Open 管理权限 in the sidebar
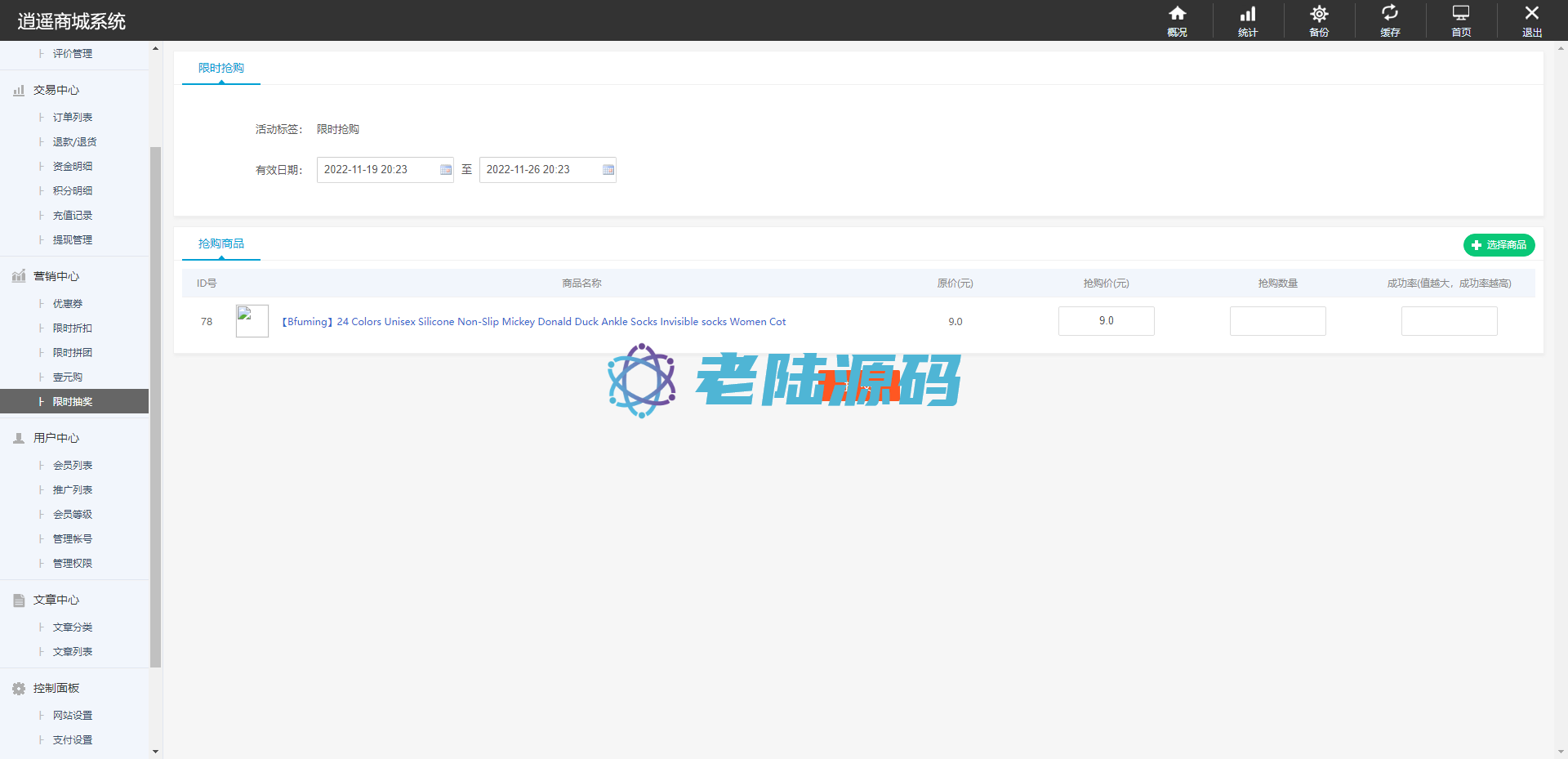This screenshot has height=759, width=1568. pyautogui.click(x=73, y=564)
